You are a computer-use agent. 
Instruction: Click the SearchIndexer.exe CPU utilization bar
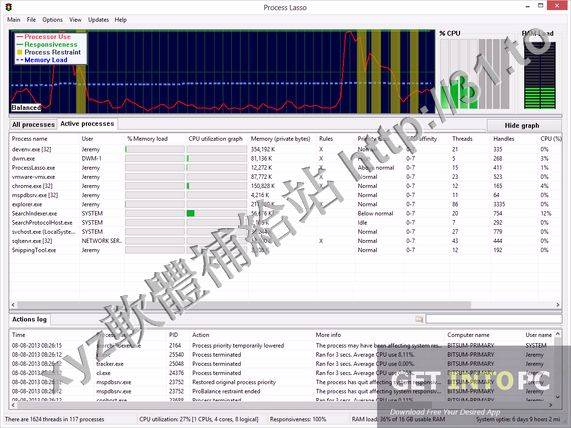click(216, 213)
